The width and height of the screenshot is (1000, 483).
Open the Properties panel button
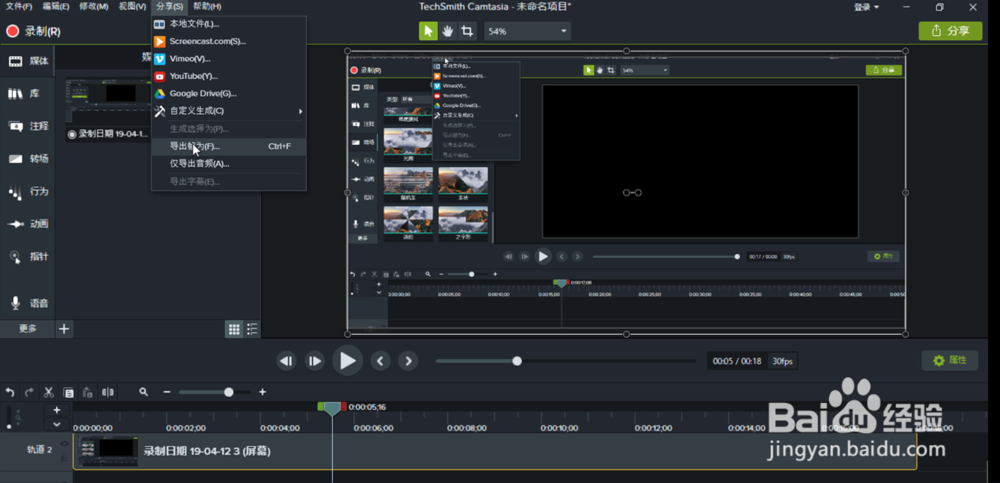(950, 360)
